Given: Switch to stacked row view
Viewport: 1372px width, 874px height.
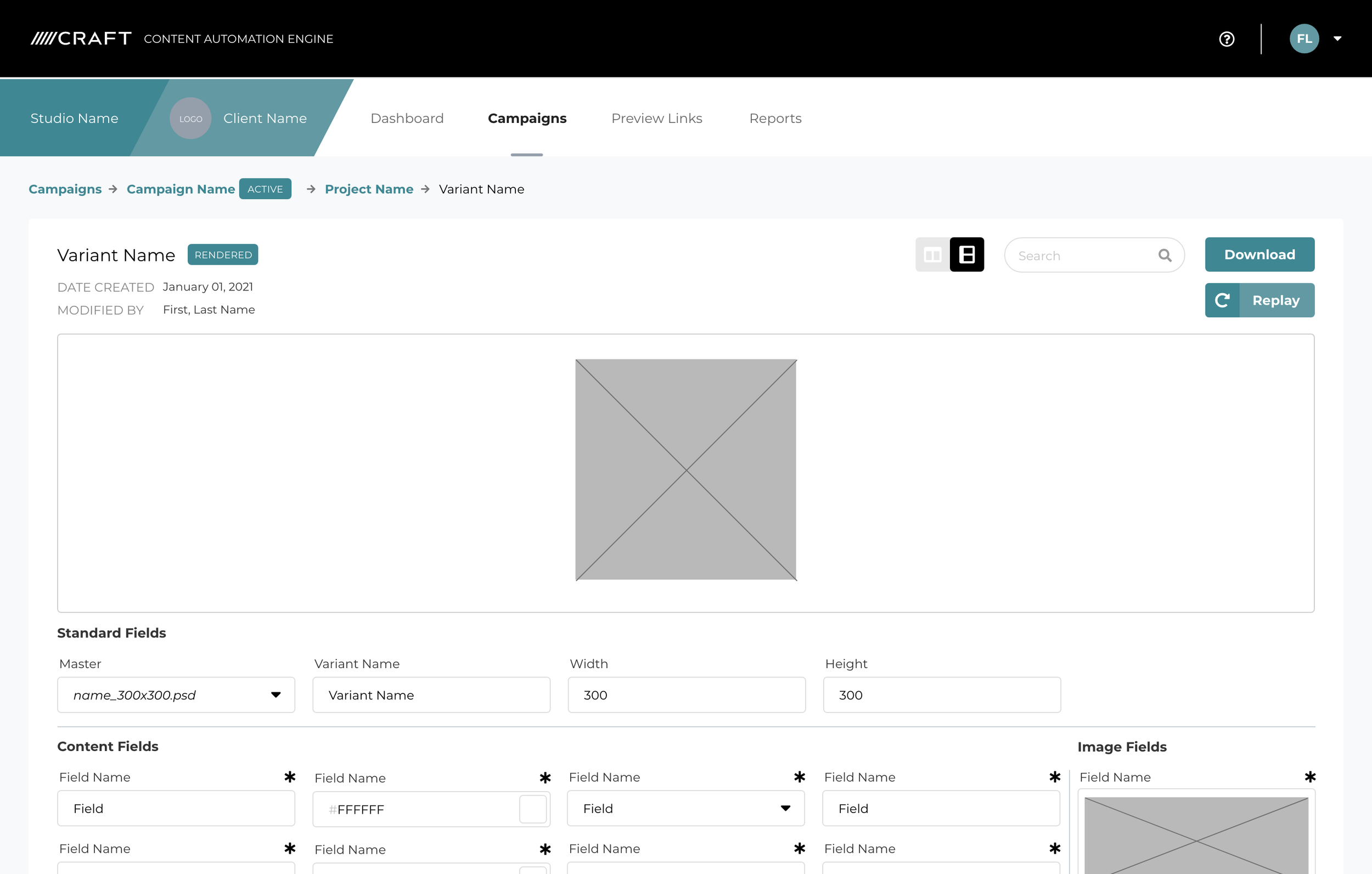Looking at the screenshot, I should pos(966,255).
